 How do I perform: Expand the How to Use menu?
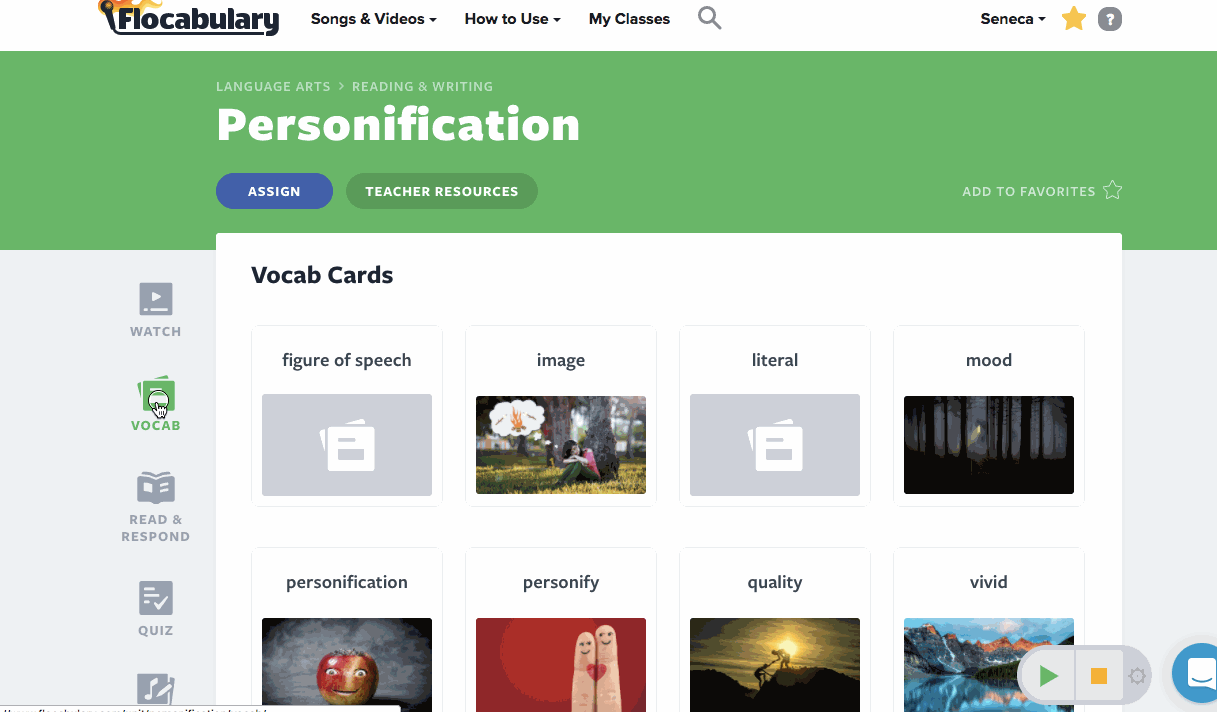tap(512, 19)
